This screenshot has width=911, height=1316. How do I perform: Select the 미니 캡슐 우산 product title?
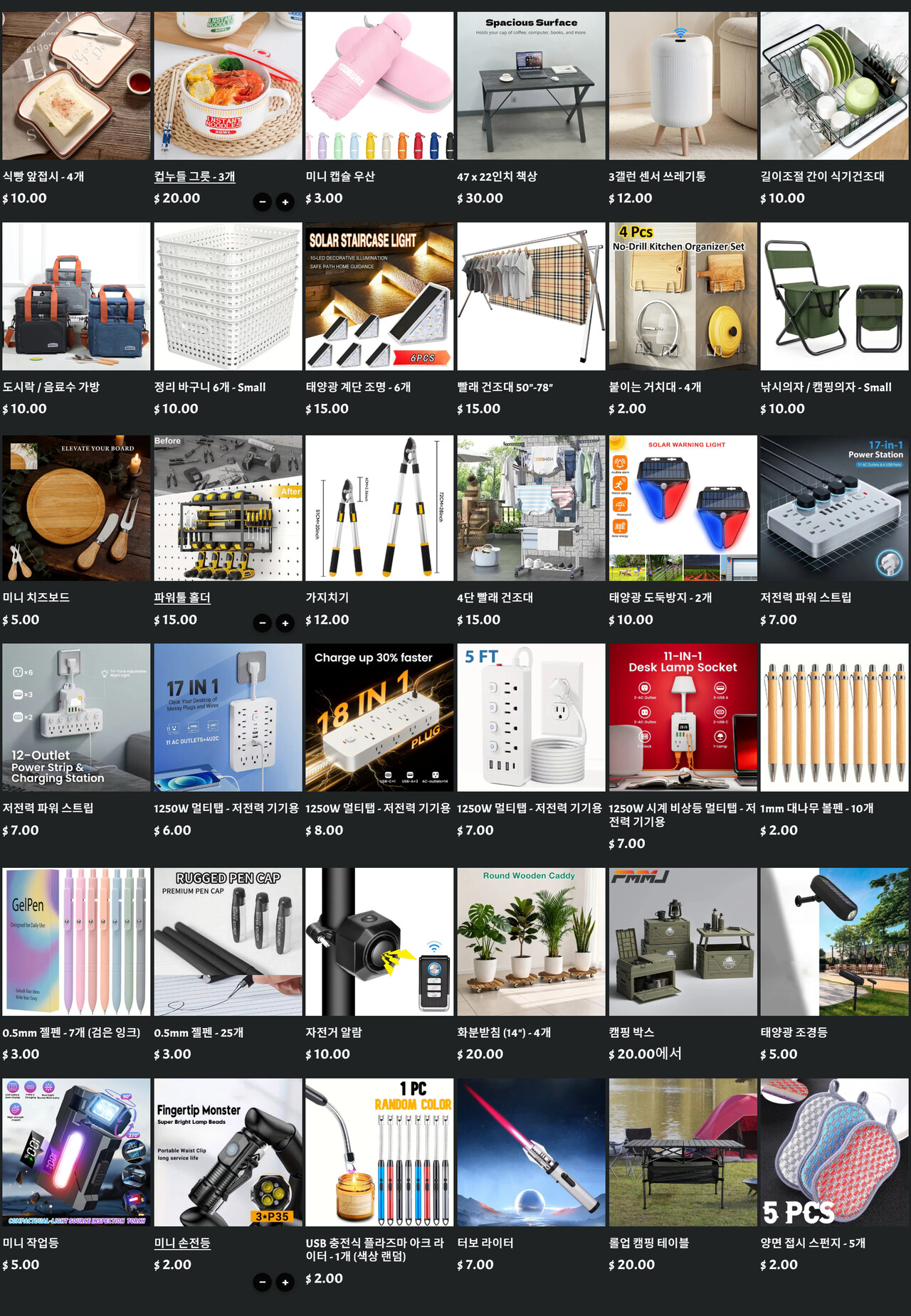coord(340,176)
